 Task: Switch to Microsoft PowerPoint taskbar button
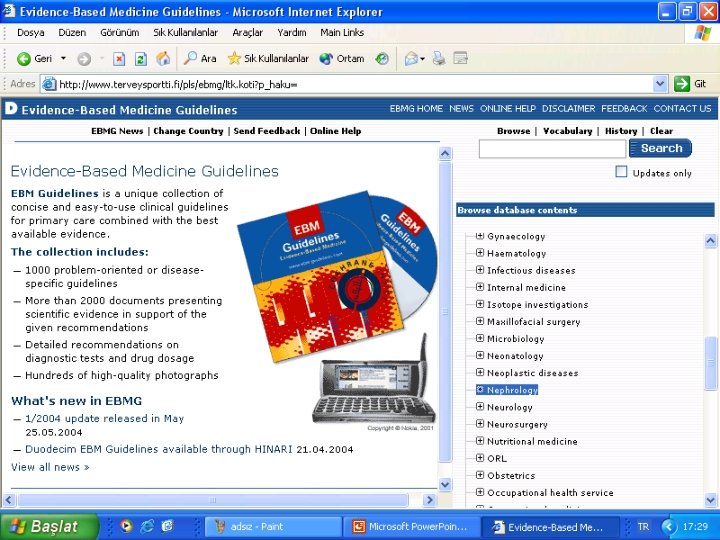click(412, 527)
